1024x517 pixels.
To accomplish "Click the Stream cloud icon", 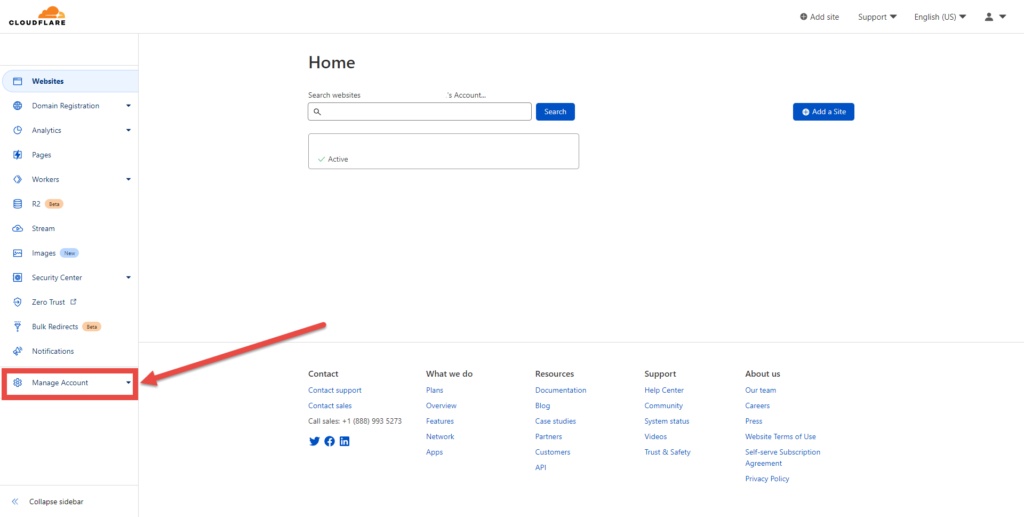I will 18,228.
